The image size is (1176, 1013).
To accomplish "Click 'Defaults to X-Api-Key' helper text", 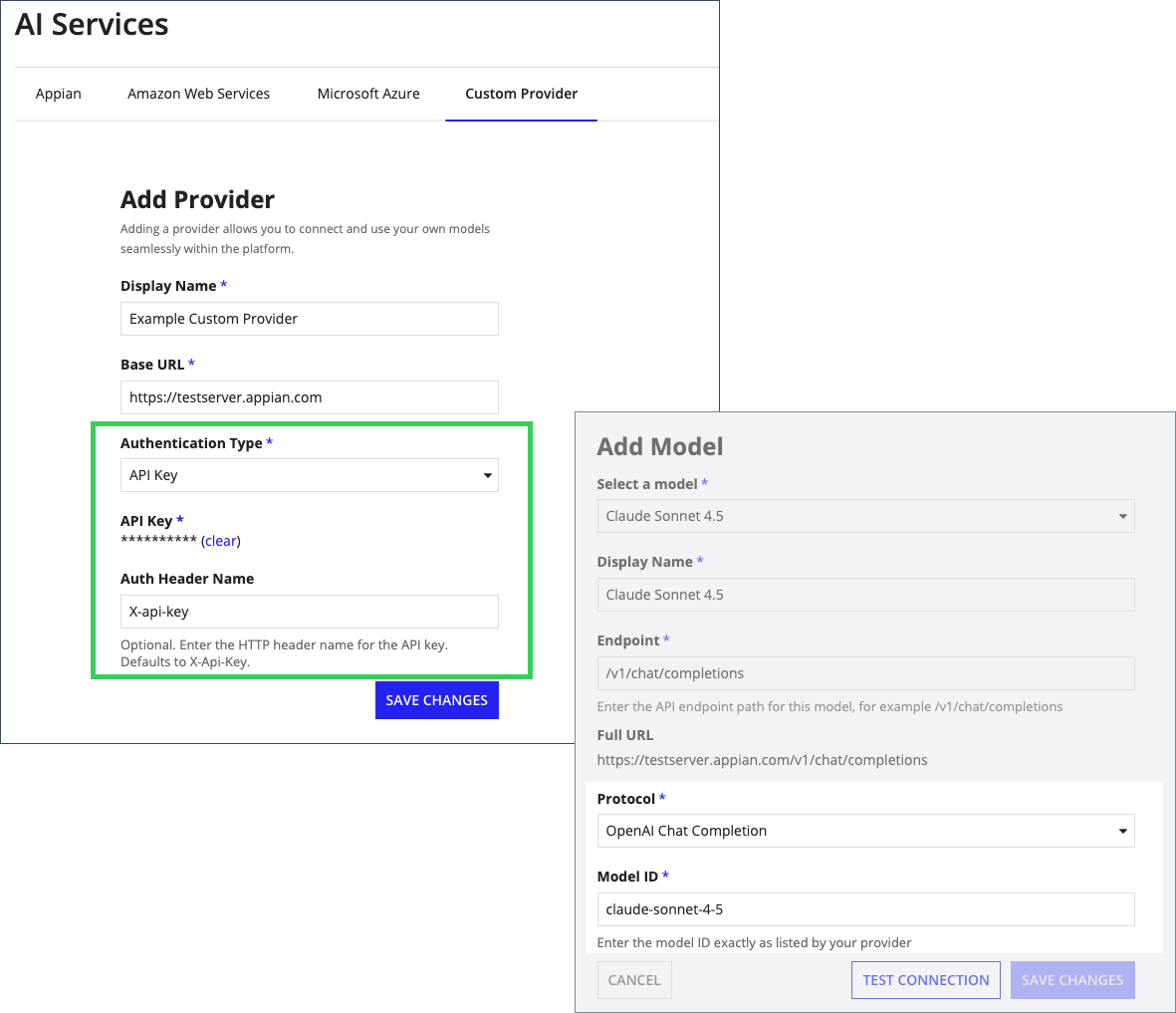I will tap(185, 661).
